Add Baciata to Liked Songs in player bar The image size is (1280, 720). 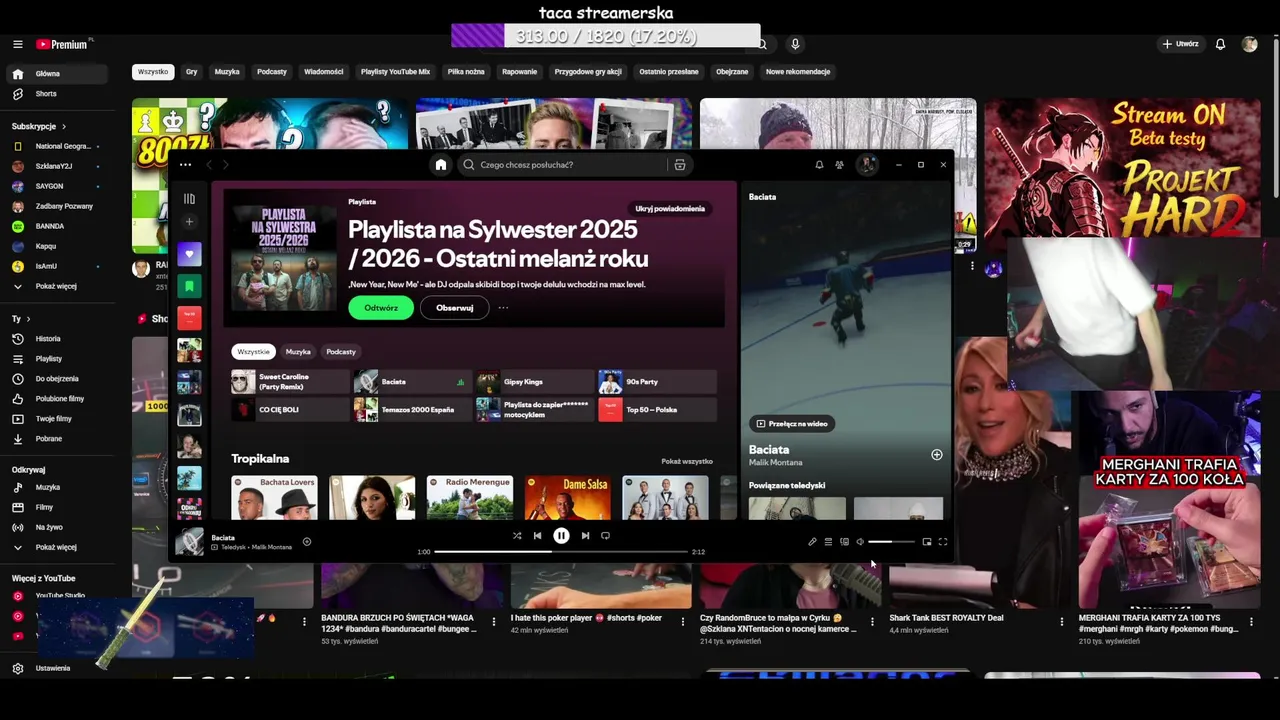pyautogui.click(x=307, y=542)
